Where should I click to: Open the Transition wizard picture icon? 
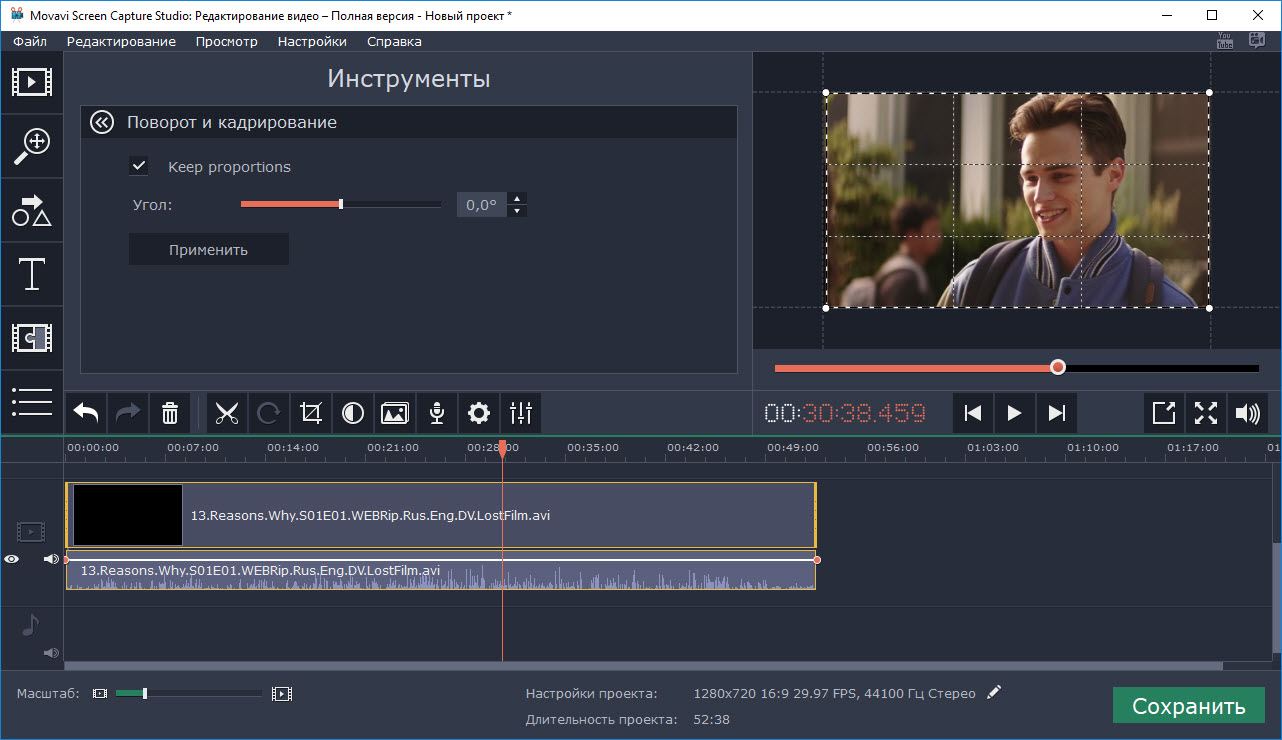click(x=395, y=413)
